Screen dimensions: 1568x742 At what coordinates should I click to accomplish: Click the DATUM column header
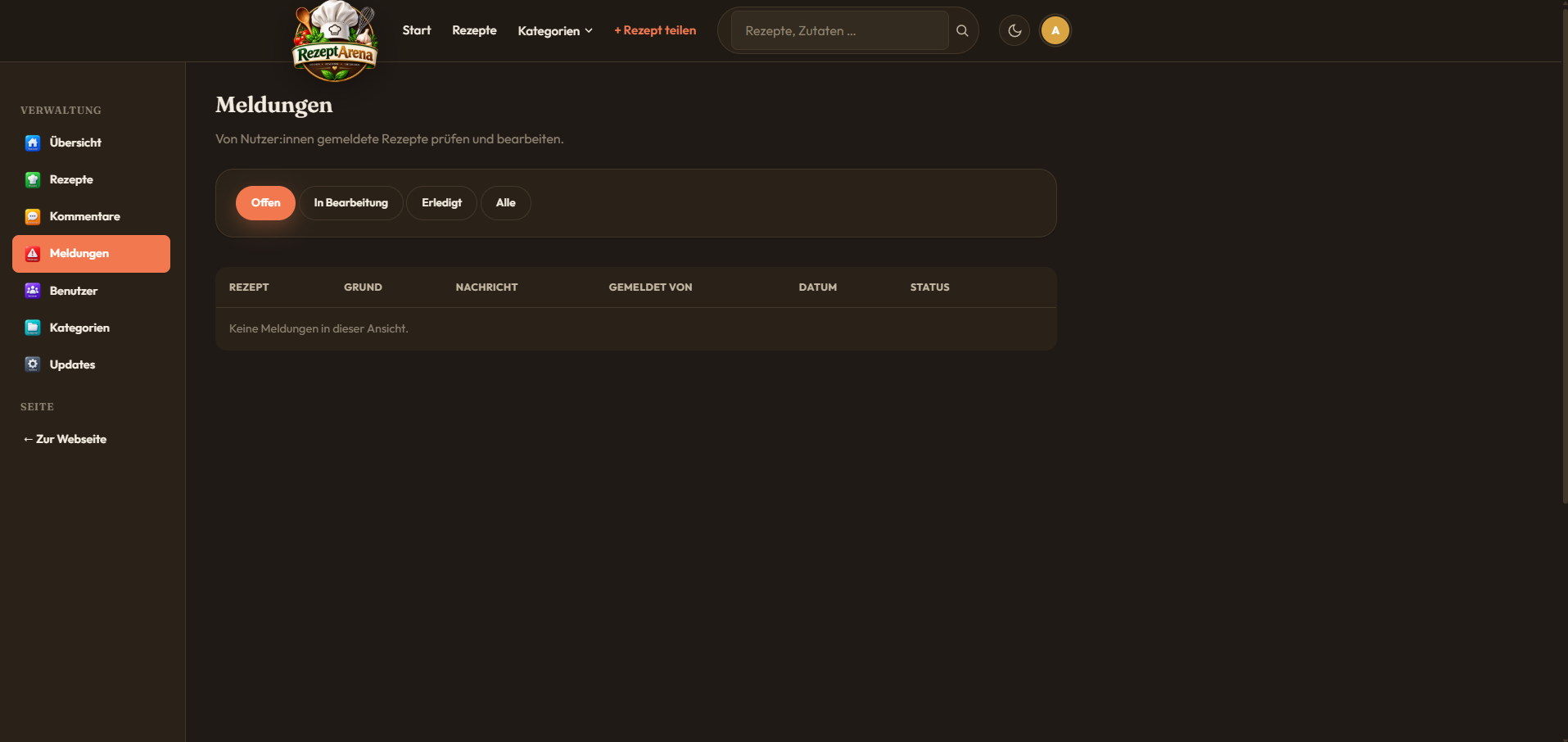818,287
